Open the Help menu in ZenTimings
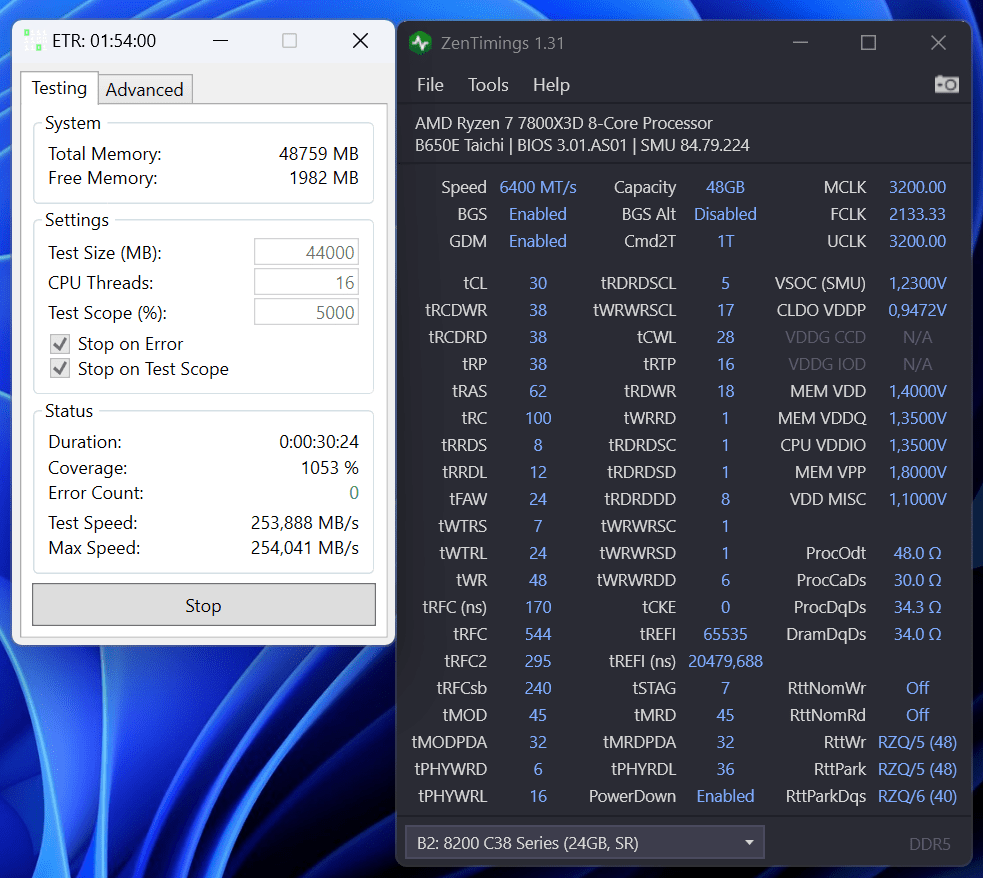Image resolution: width=983 pixels, height=878 pixels. point(551,85)
